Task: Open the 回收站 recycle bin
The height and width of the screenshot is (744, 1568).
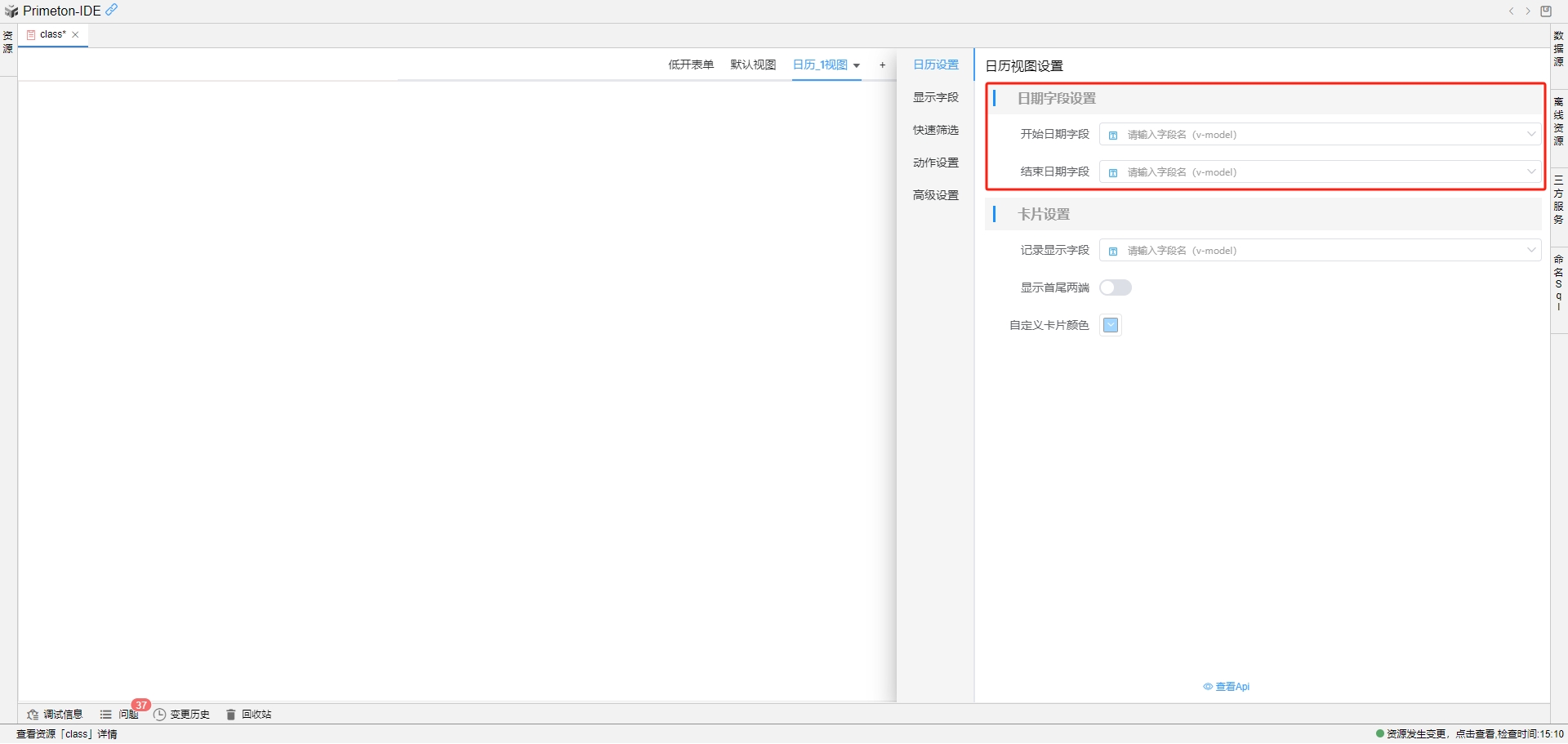Action: [248, 715]
